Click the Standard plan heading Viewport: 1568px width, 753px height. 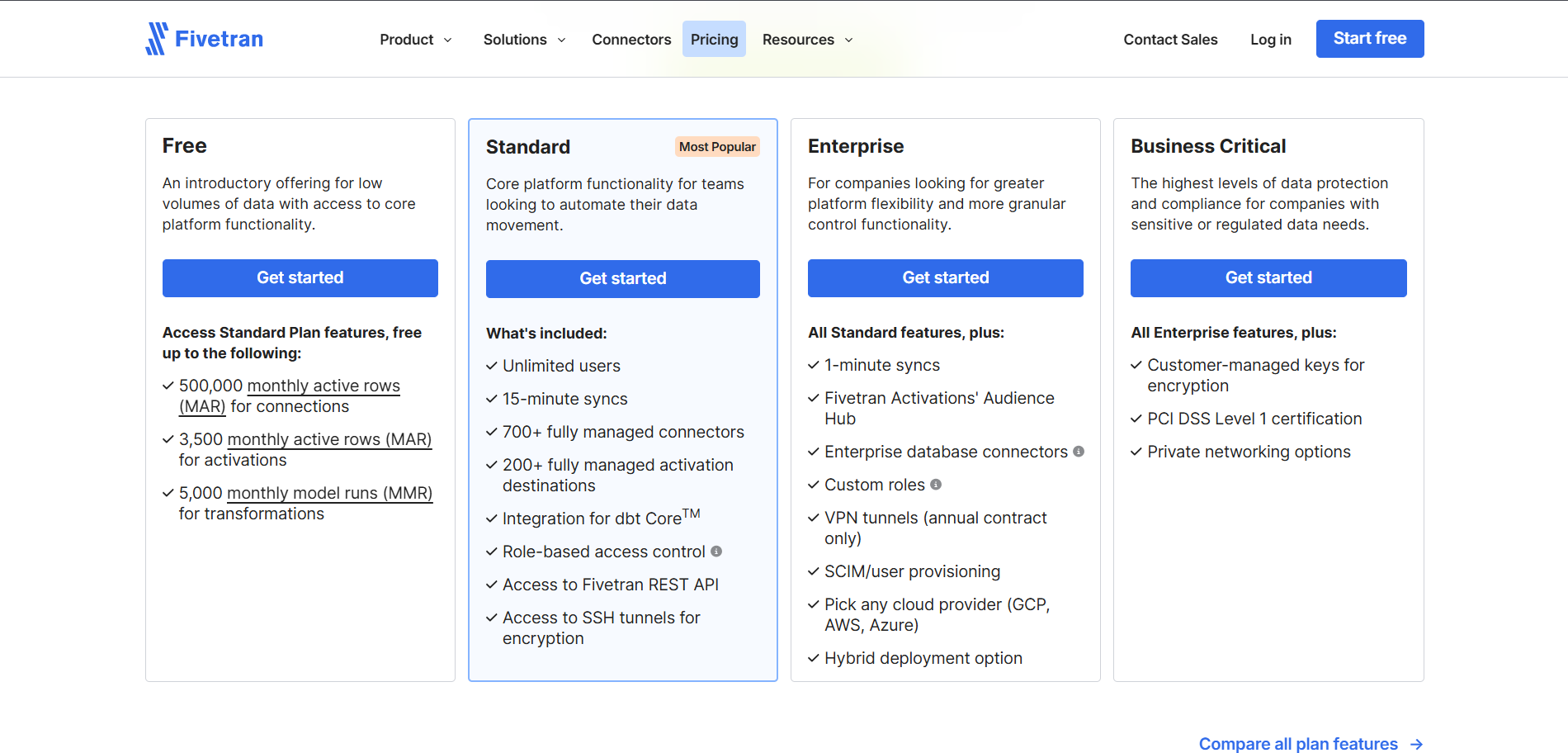coord(528,147)
